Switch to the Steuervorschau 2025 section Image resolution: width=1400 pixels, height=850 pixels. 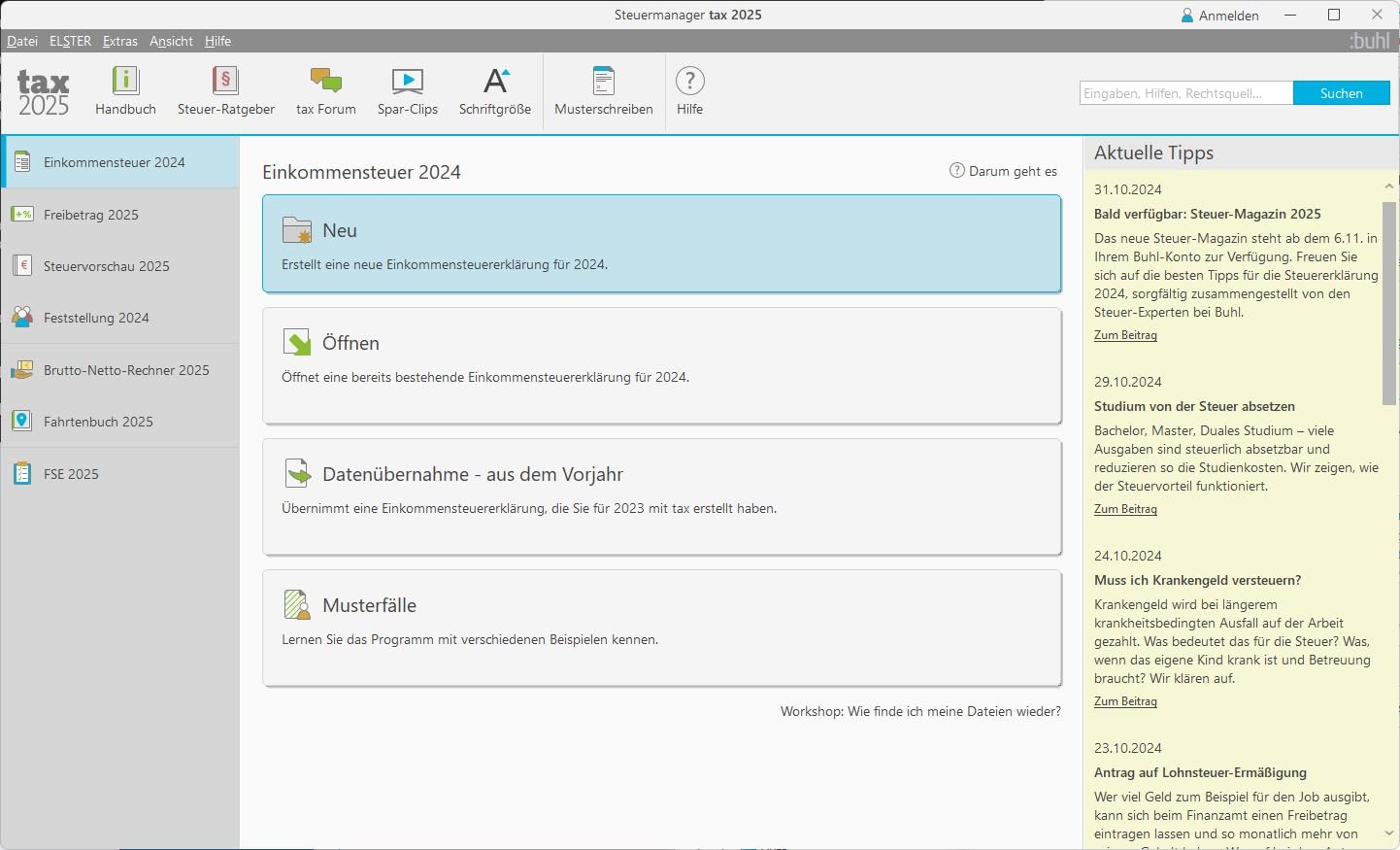point(120,266)
